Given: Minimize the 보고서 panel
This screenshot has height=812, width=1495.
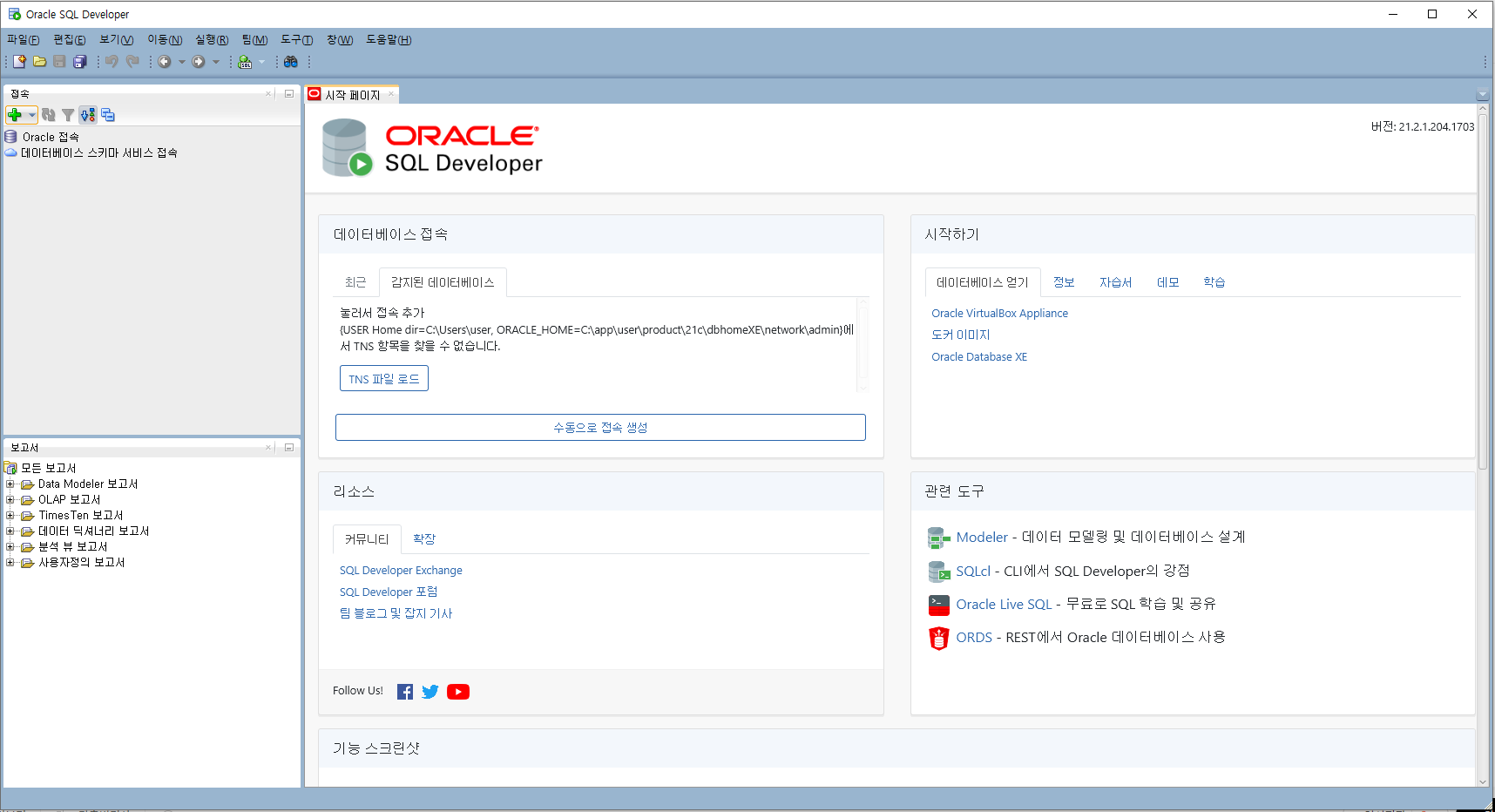Looking at the screenshot, I should pyautogui.click(x=289, y=447).
